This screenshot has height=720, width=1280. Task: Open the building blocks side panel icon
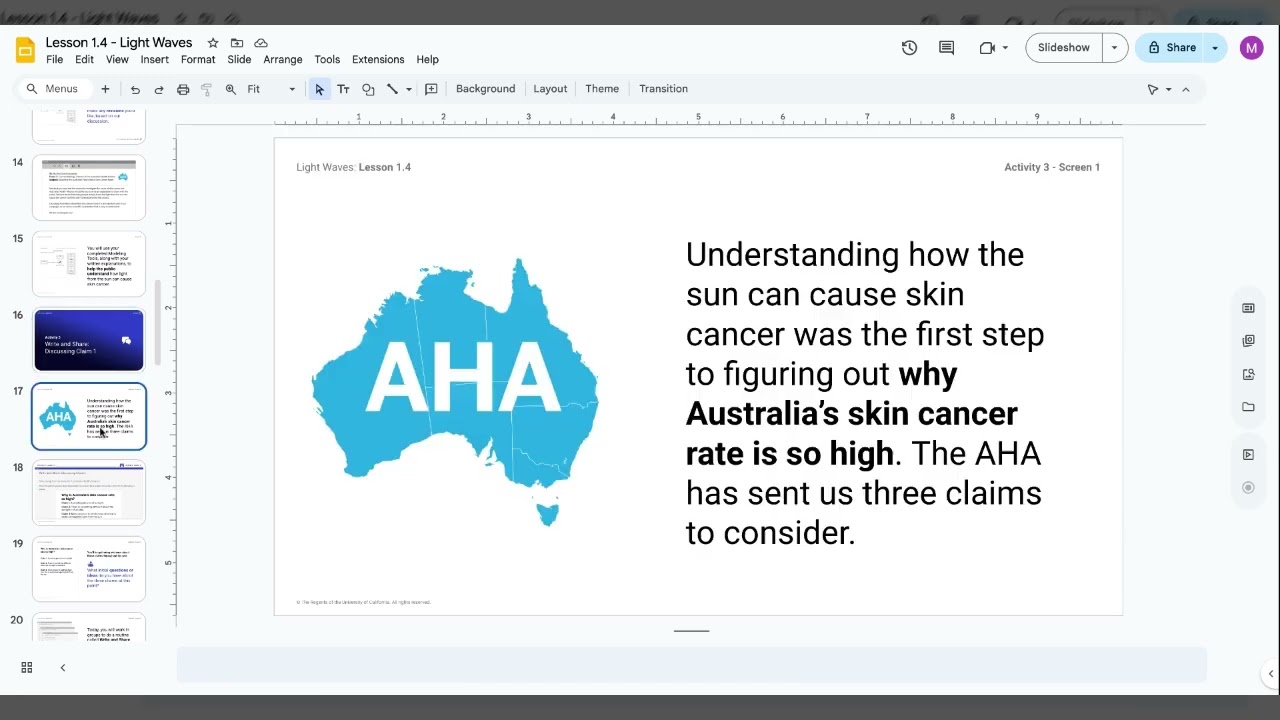coord(1248,341)
